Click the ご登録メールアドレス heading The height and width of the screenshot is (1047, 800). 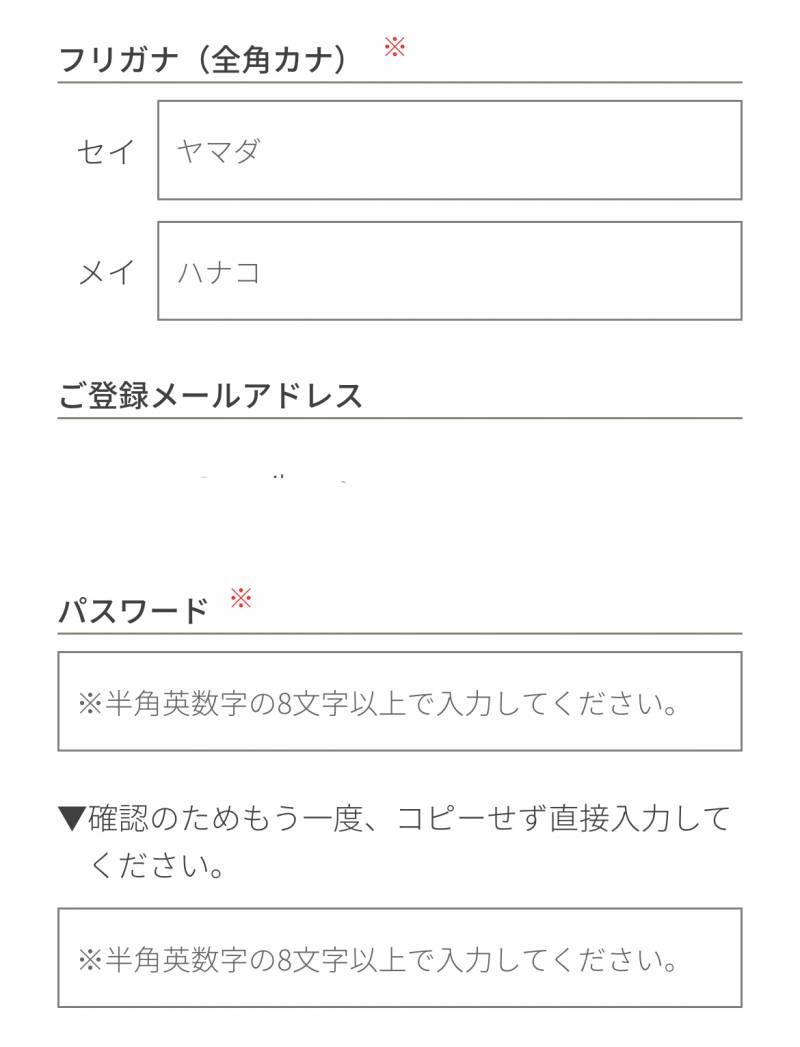click(211, 396)
